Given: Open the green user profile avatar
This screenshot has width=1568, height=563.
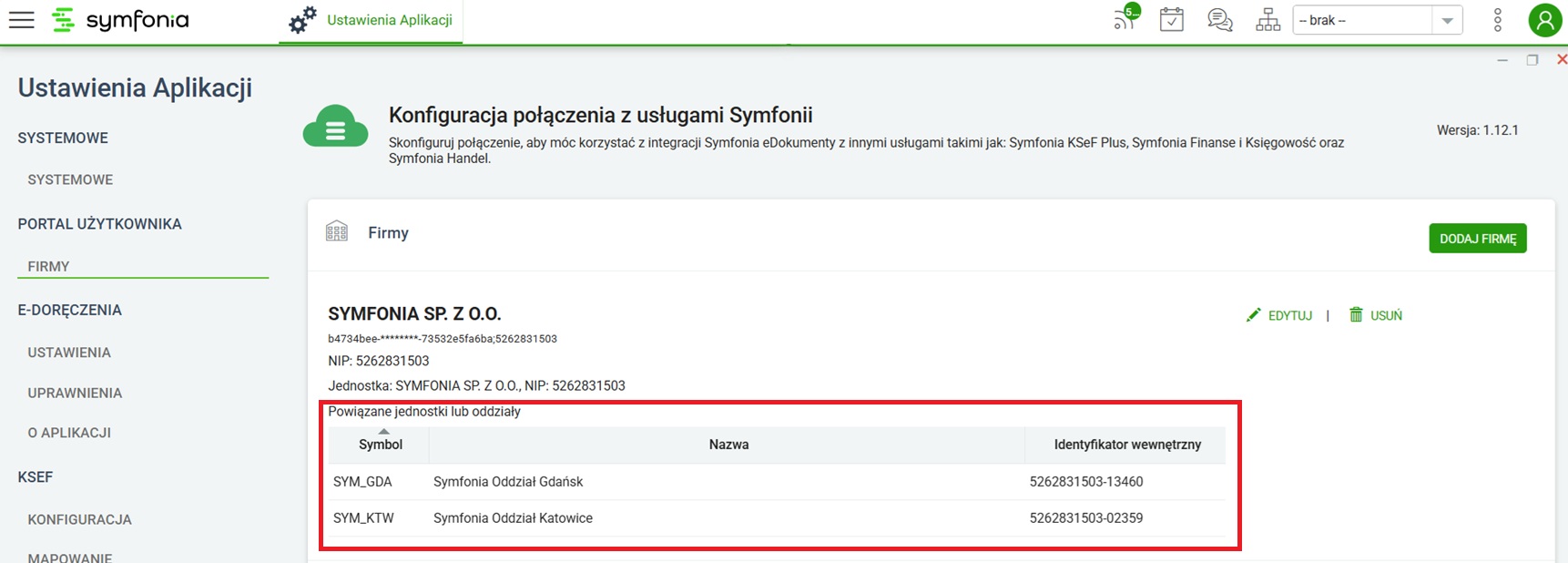Looking at the screenshot, I should (x=1545, y=20).
